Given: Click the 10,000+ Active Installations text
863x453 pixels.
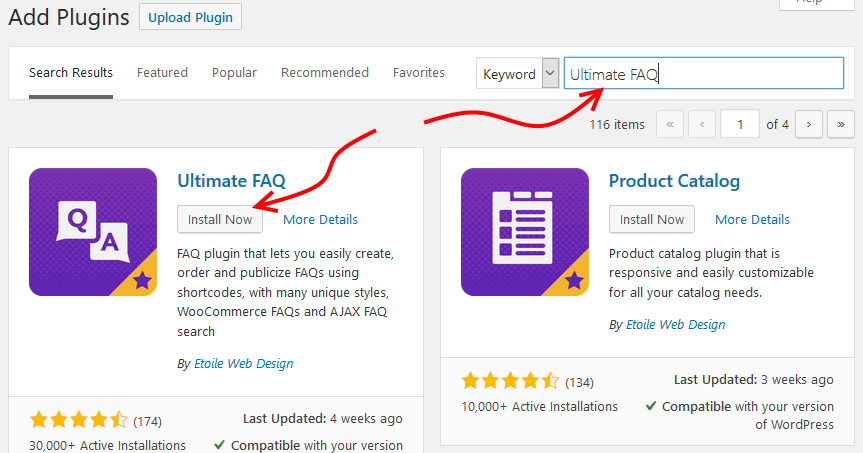Looking at the screenshot, I should pos(539,406).
